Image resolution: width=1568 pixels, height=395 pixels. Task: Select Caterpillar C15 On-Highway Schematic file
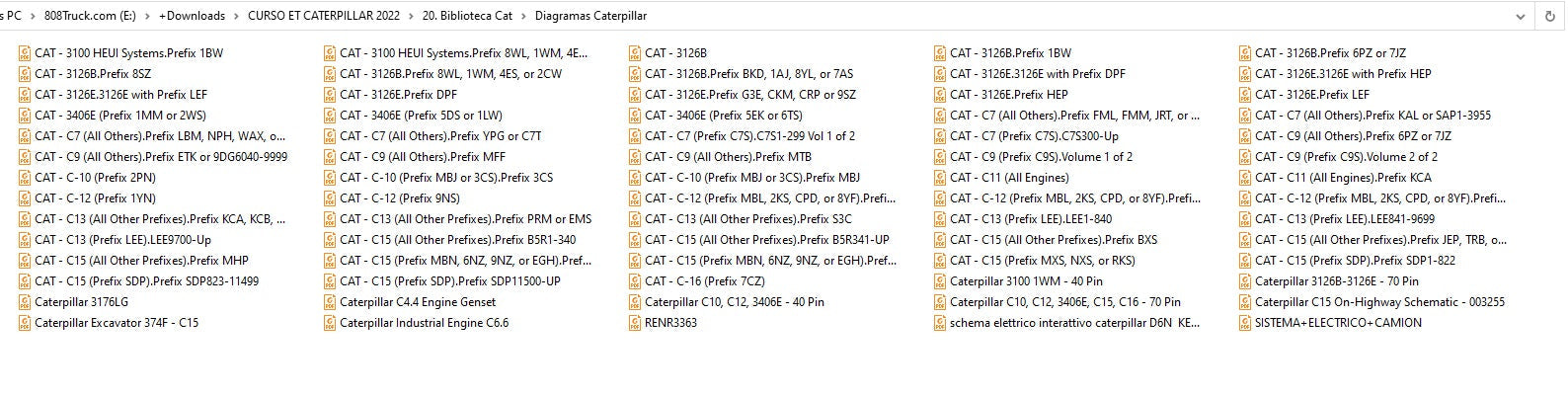(1379, 302)
